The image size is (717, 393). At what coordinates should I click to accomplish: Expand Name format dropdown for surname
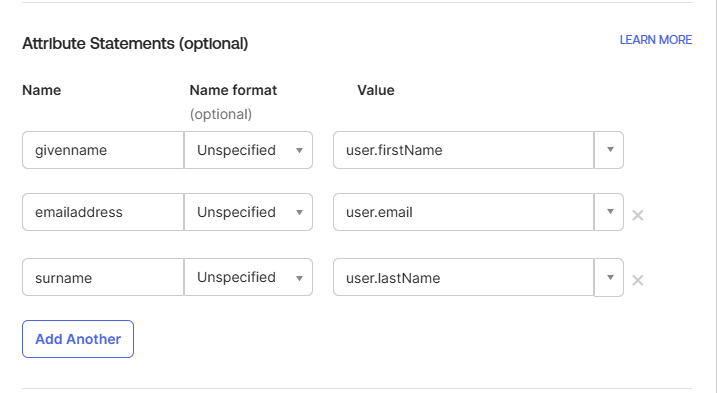[x=248, y=277]
